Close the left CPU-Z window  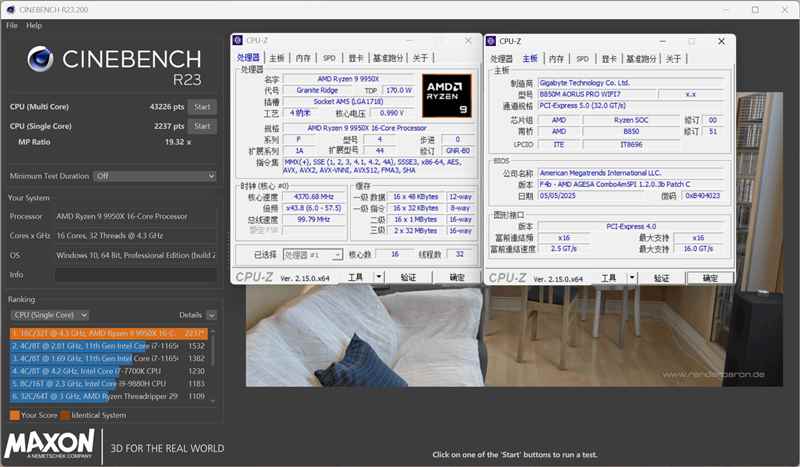tap(468, 40)
